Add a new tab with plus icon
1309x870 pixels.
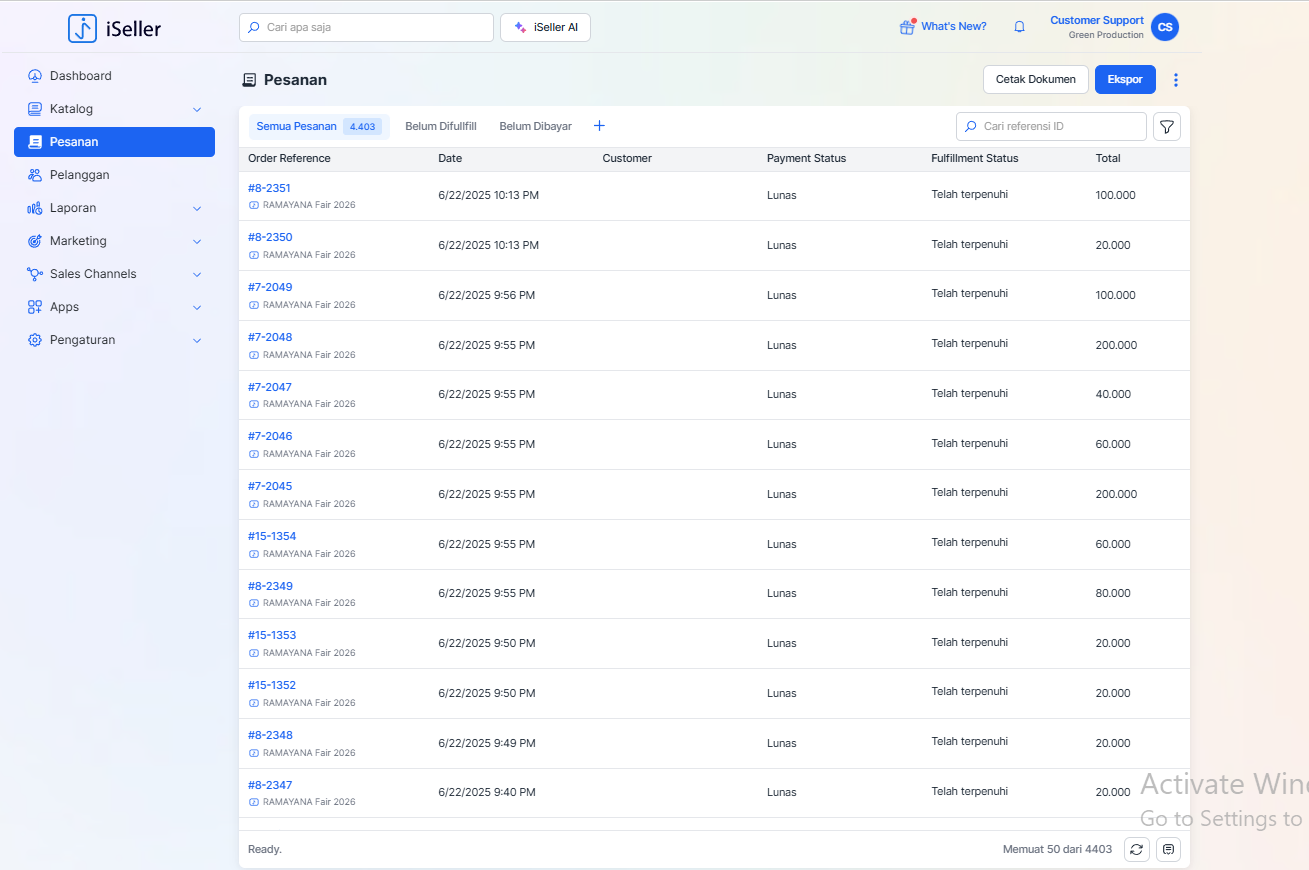(x=599, y=126)
